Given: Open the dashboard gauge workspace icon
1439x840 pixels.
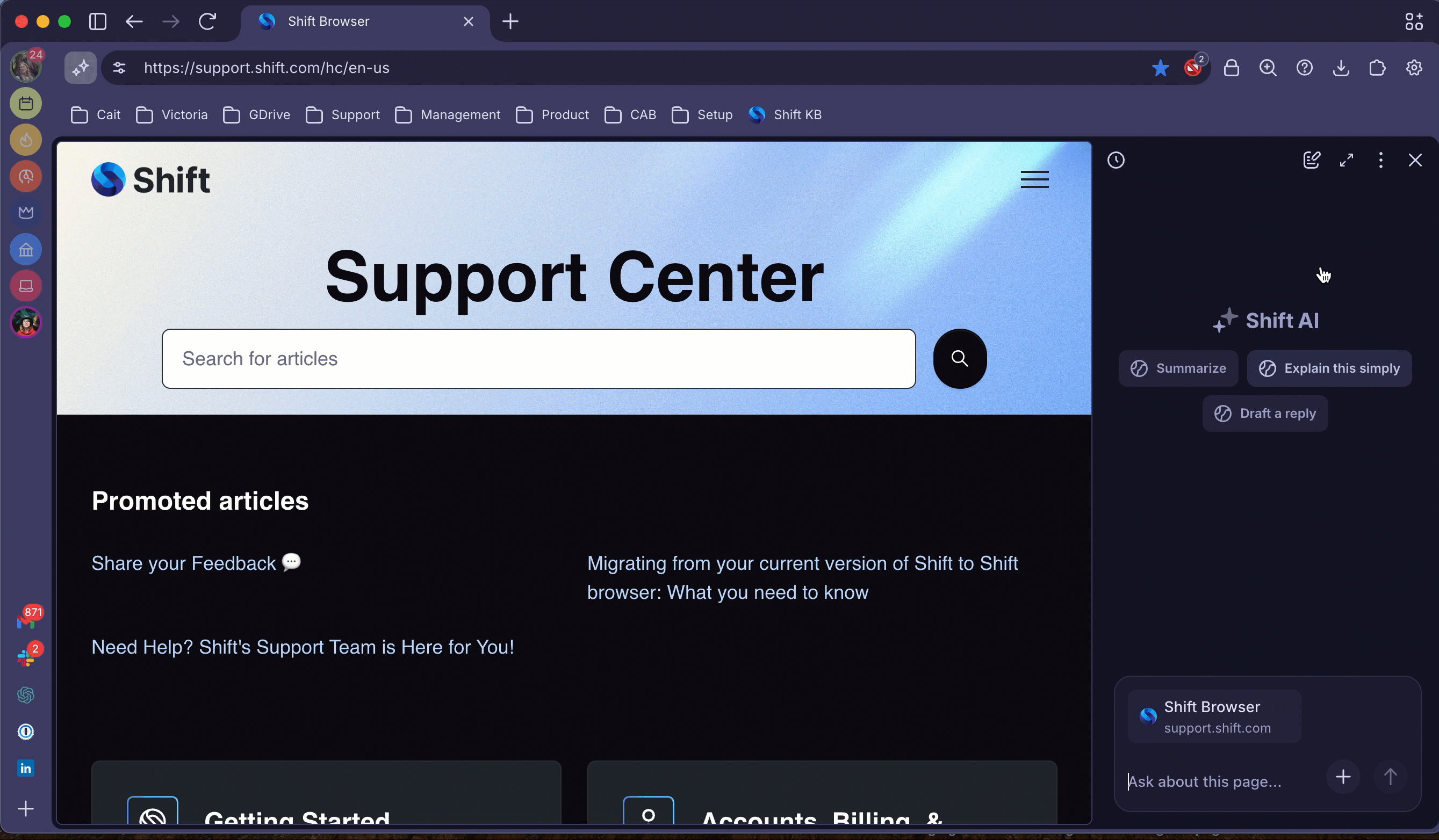Looking at the screenshot, I should coord(26,176).
